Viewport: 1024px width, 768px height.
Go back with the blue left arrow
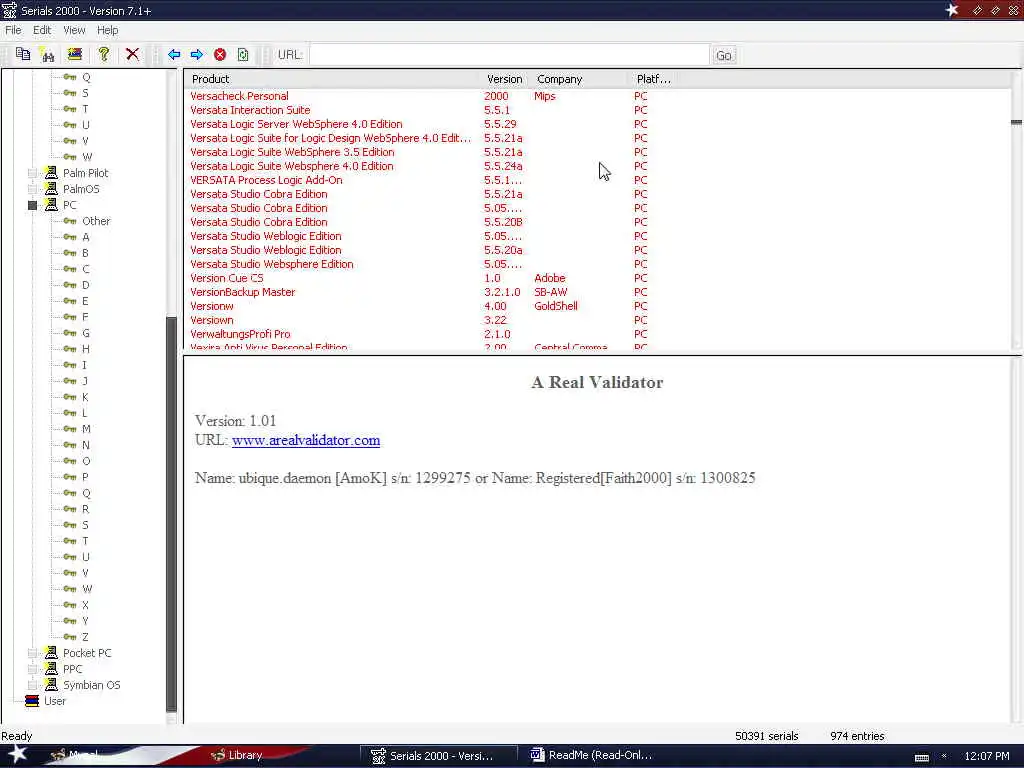[174, 55]
